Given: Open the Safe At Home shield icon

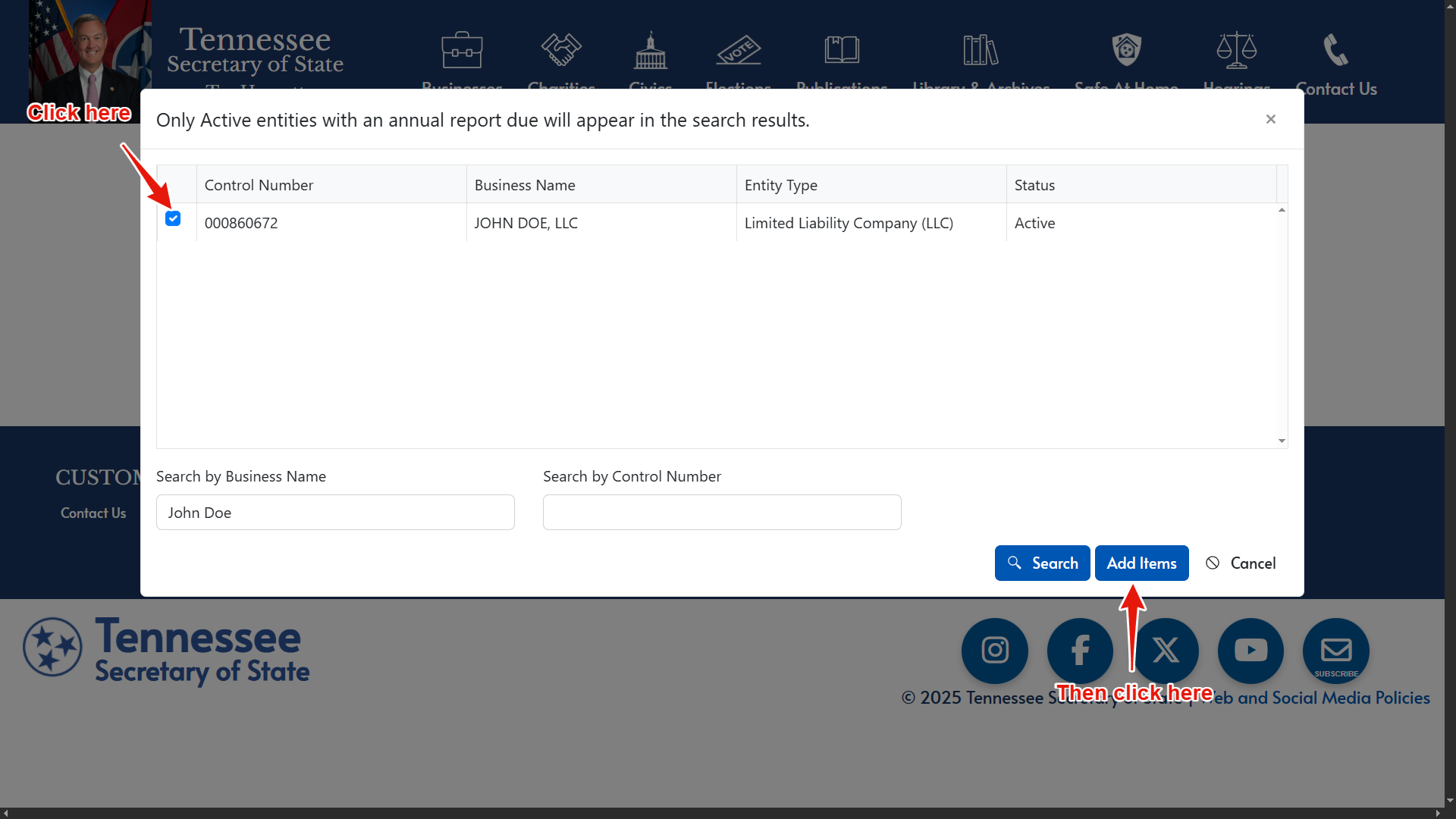Looking at the screenshot, I should tap(1126, 50).
